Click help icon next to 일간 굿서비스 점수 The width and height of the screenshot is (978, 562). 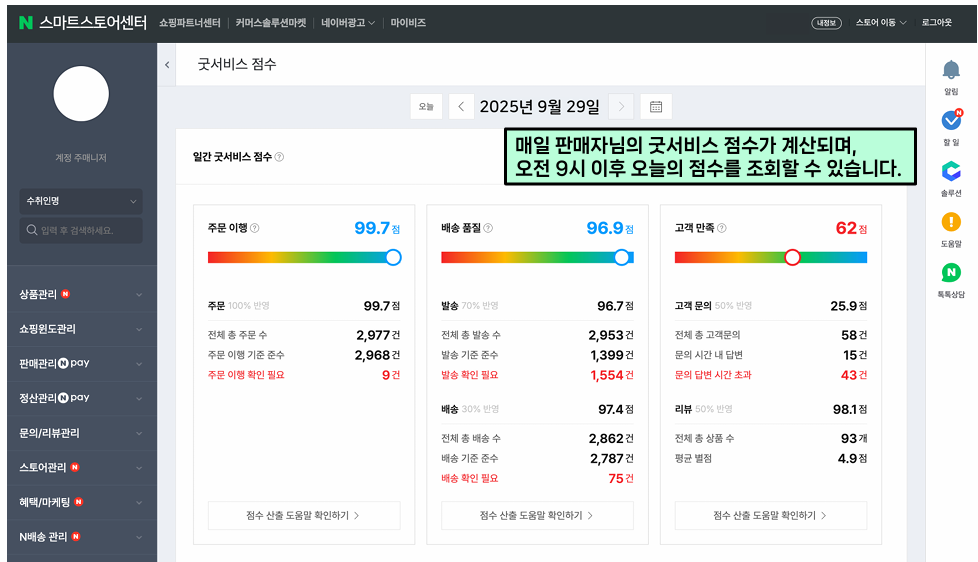[279, 157]
